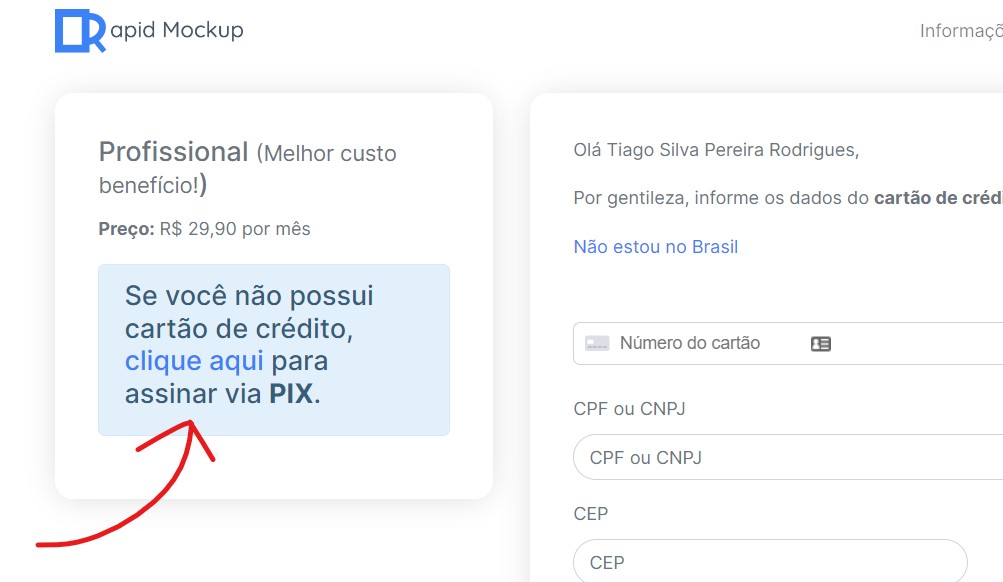
Task: Select the 'Não estou no Brasil' link
Action: click(656, 247)
